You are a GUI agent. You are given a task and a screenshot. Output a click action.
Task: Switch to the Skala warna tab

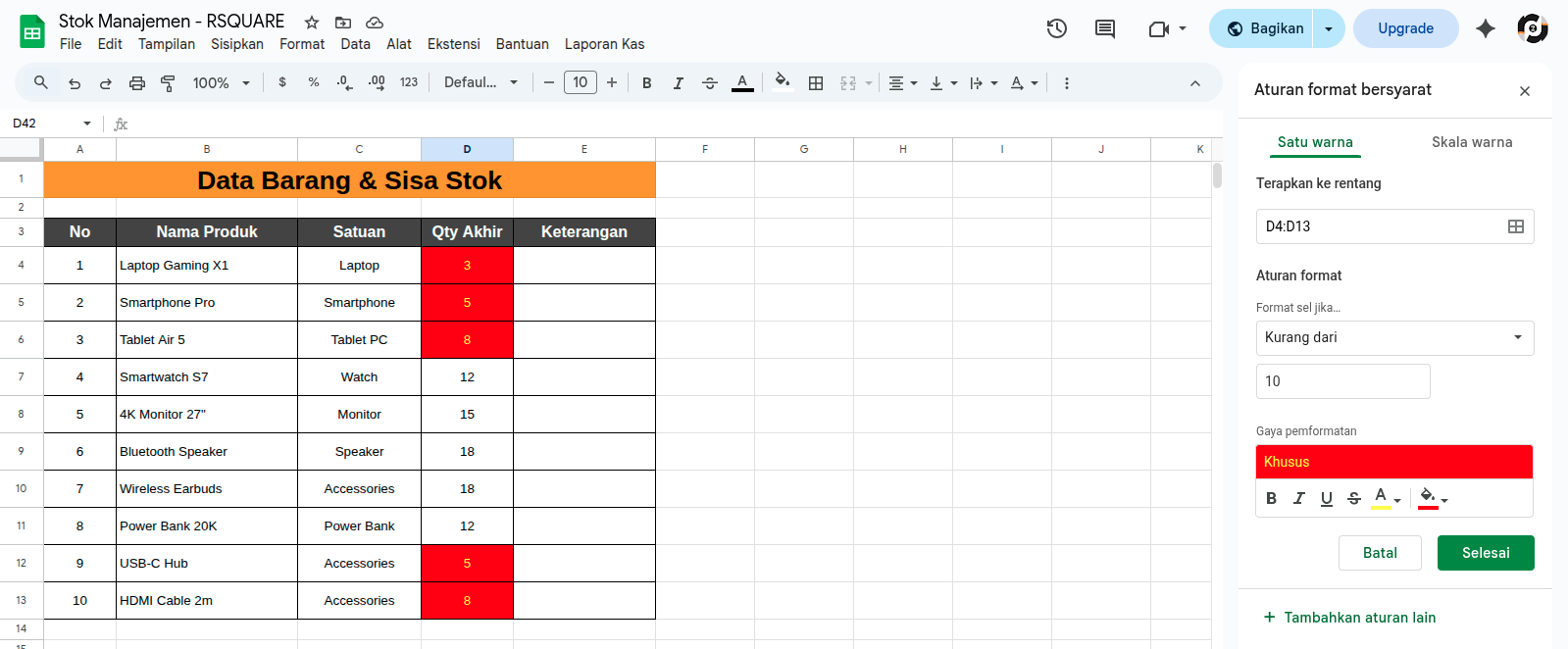coord(1471,142)
